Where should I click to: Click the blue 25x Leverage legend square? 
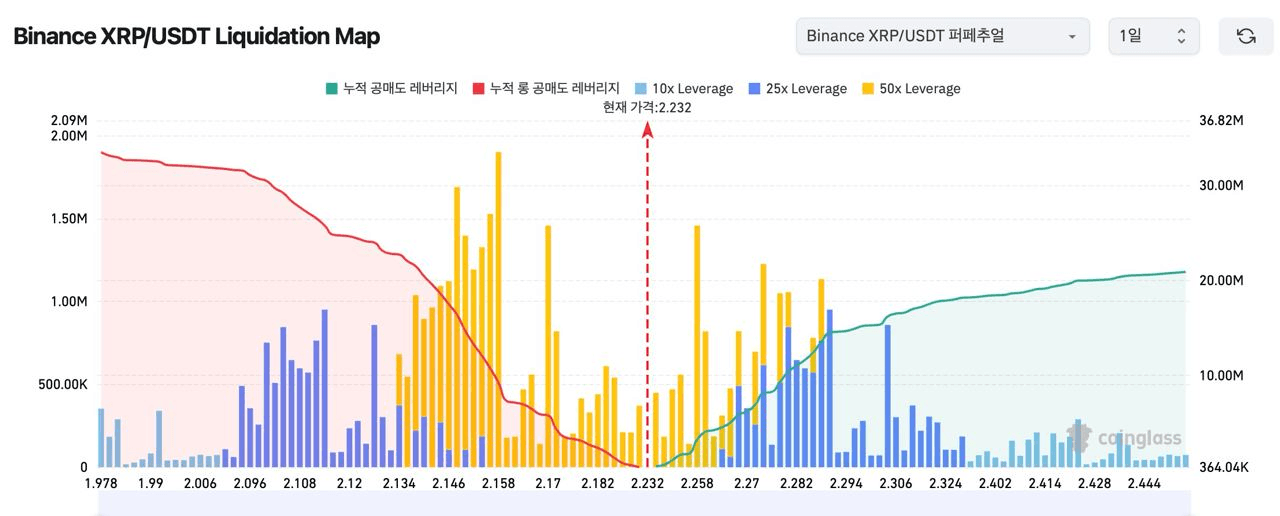click(x=755, y=89)
